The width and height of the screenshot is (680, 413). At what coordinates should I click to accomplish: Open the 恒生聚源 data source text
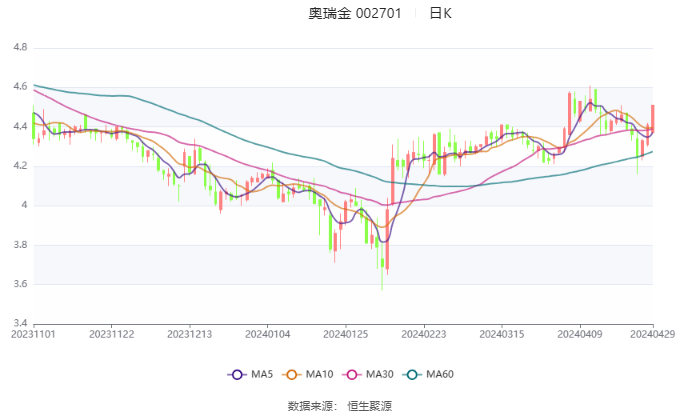[x=368, y=405]
